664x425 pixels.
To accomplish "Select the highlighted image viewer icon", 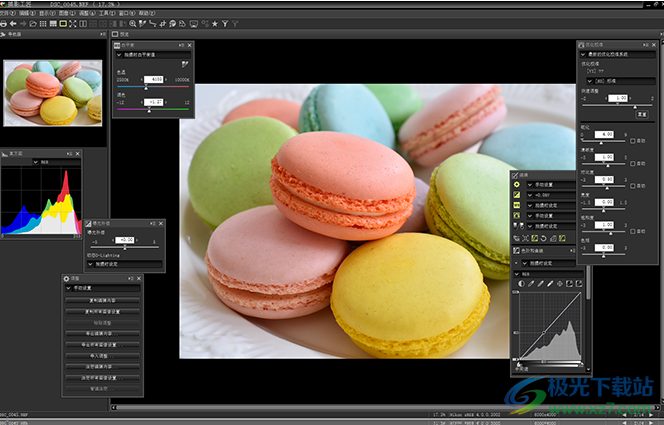I will [x=63, y=24].
